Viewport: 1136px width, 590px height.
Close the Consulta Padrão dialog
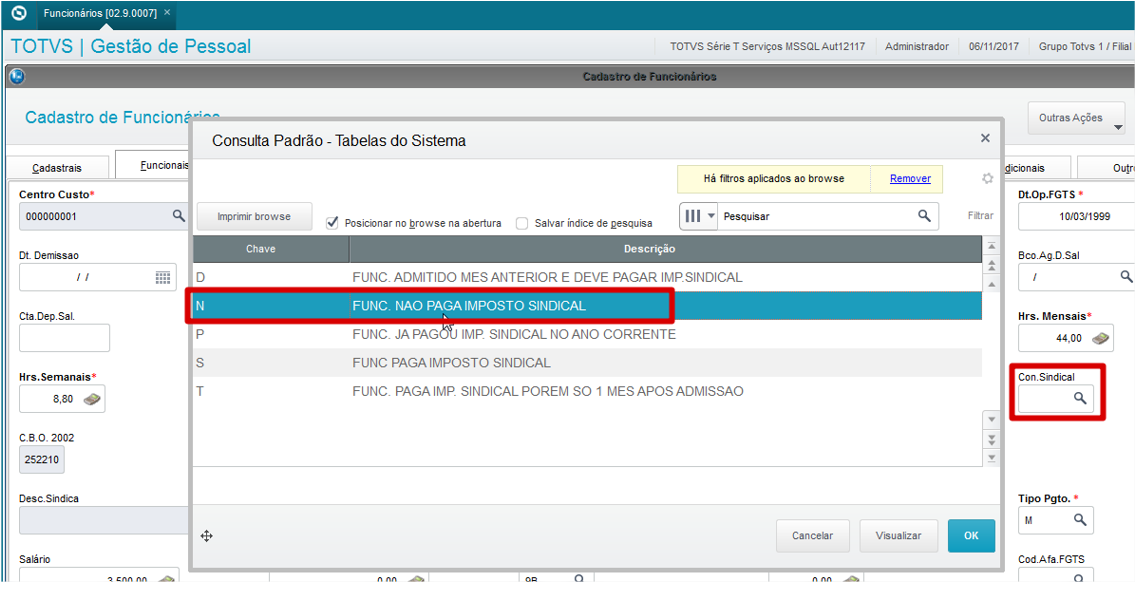tap(985, 138)
